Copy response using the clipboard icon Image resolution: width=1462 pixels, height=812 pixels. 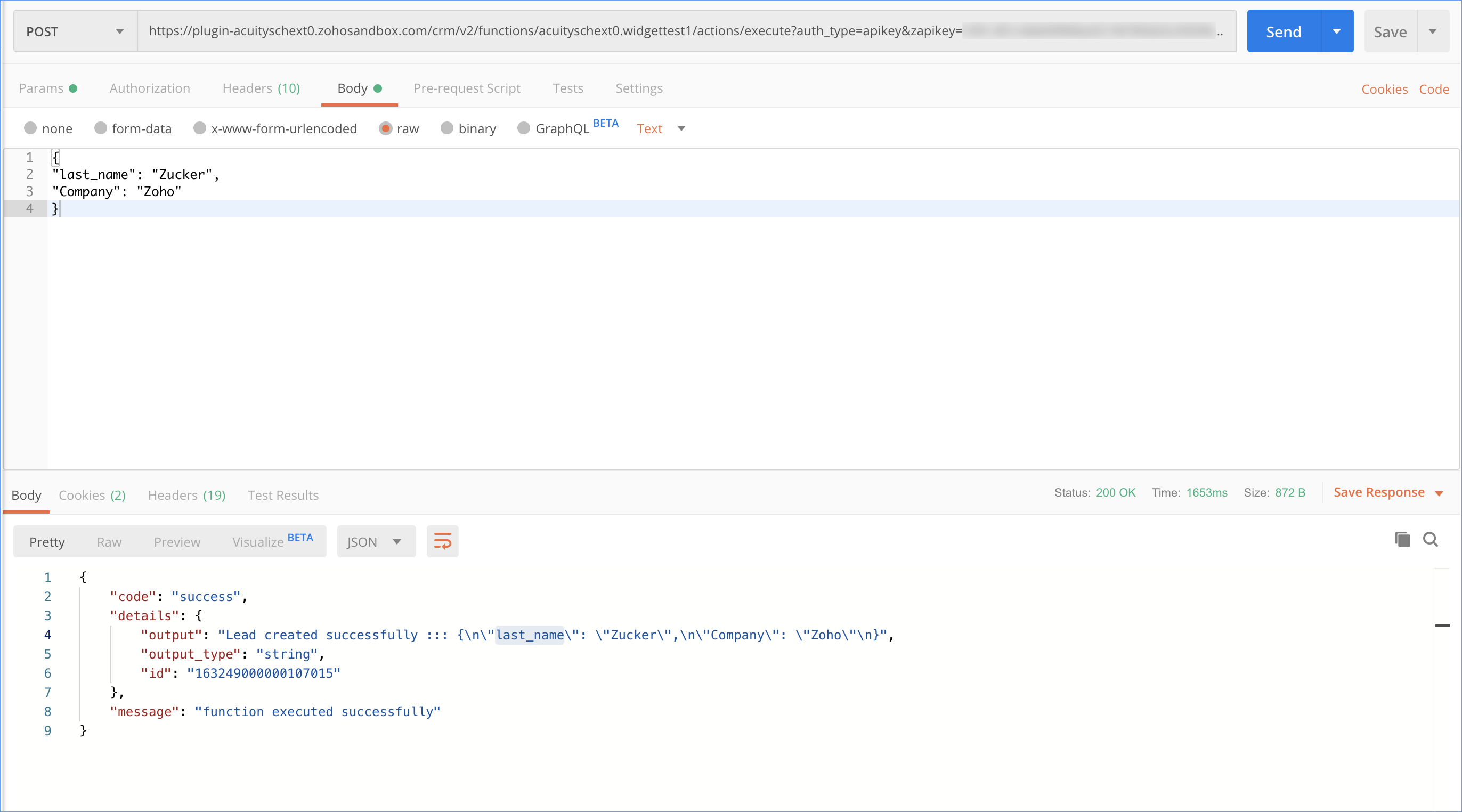click(1402, 539)
